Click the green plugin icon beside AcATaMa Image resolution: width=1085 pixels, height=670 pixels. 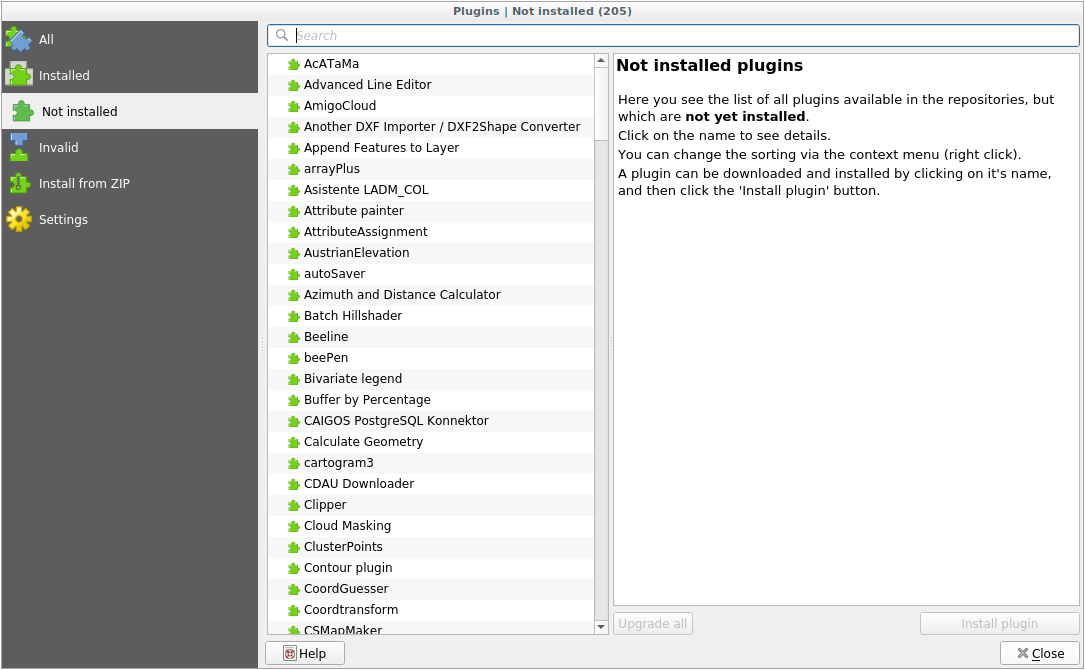[x=292, y=63]
